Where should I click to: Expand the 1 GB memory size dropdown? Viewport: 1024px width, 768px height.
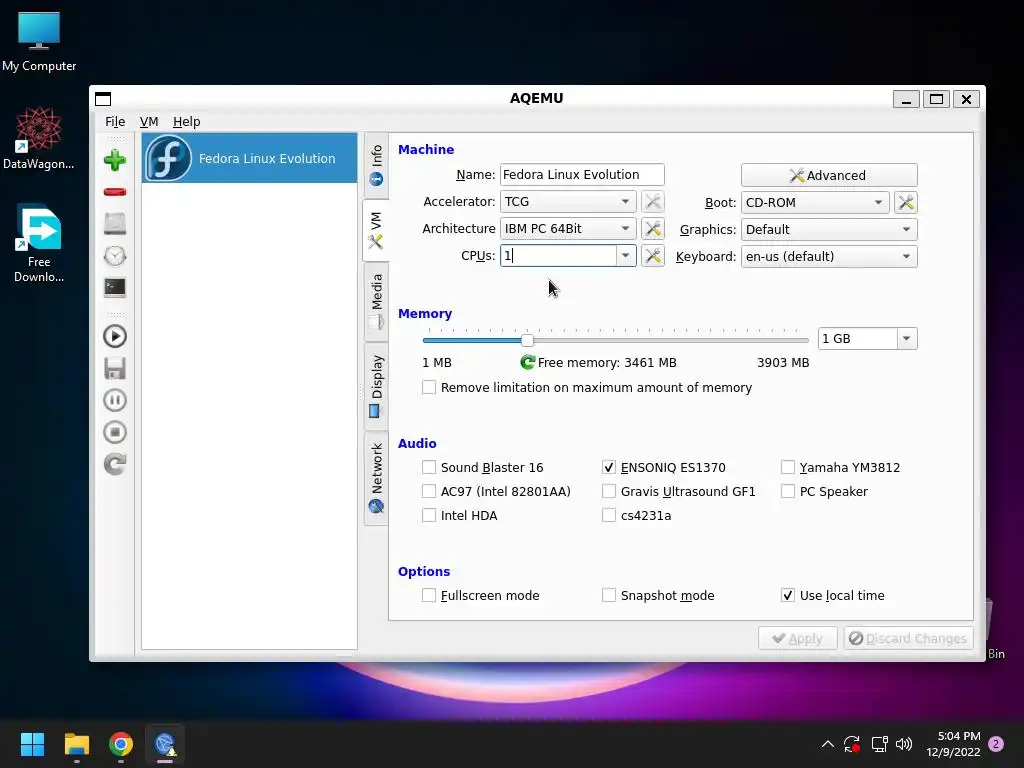pyautogui.click(x=906, y=338)
